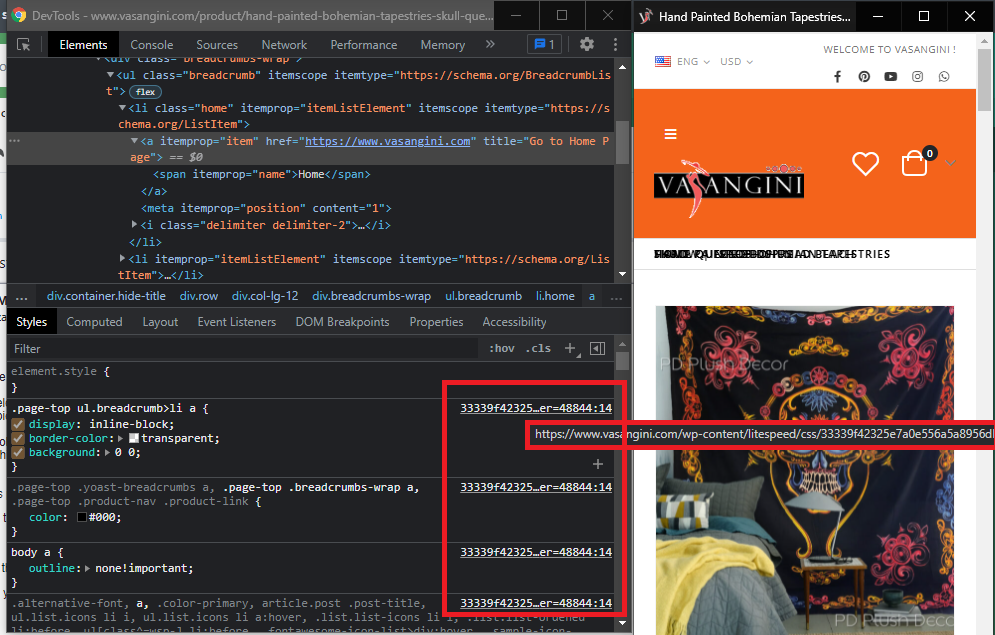This screenshot has height=635, width=995.
Task: Click the flex badge on ul element
Action: [x=145, y=91]
